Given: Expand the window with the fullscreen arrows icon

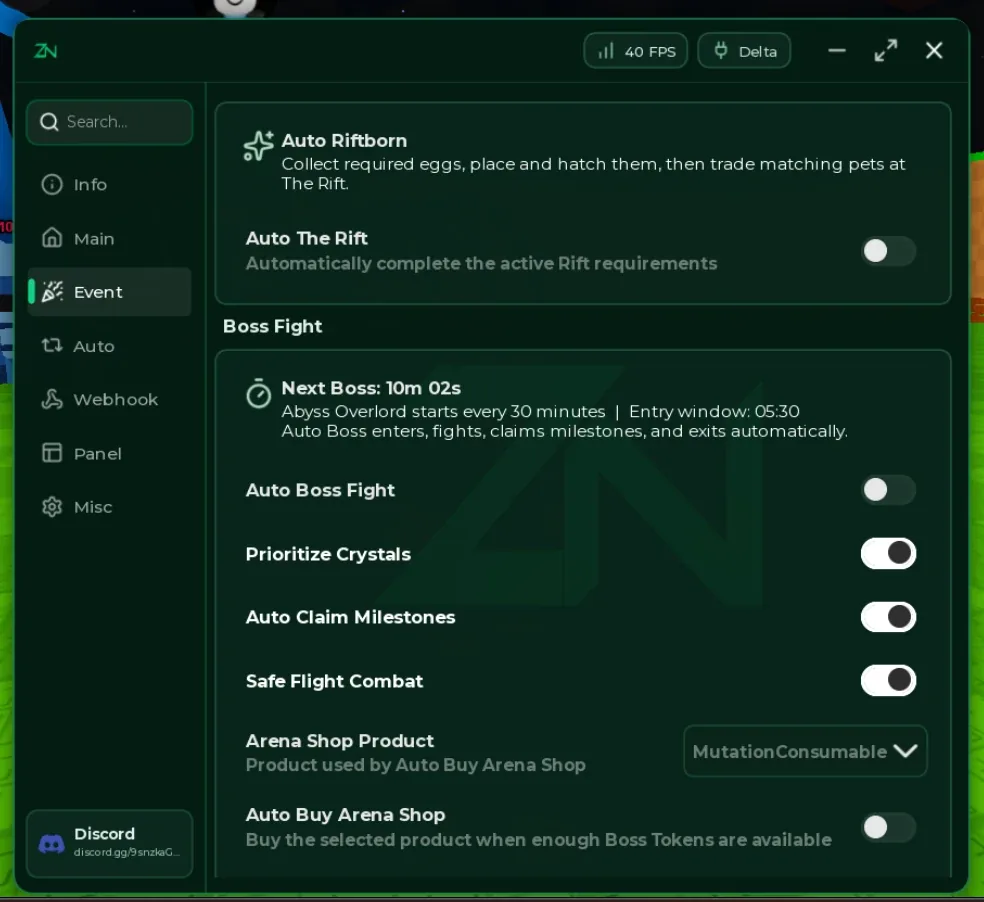Looking at the screenshot, I should tap(885, 51).
